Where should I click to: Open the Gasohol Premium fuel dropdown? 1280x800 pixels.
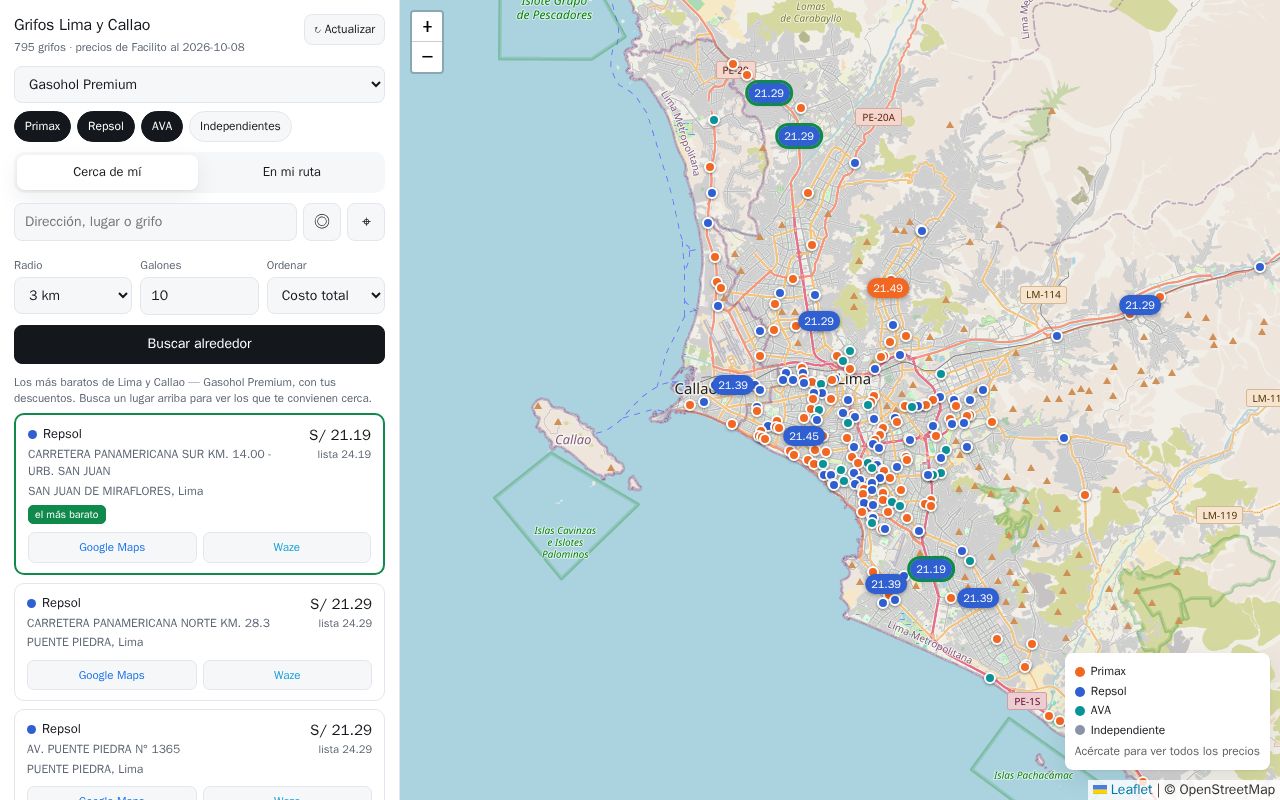199,84
